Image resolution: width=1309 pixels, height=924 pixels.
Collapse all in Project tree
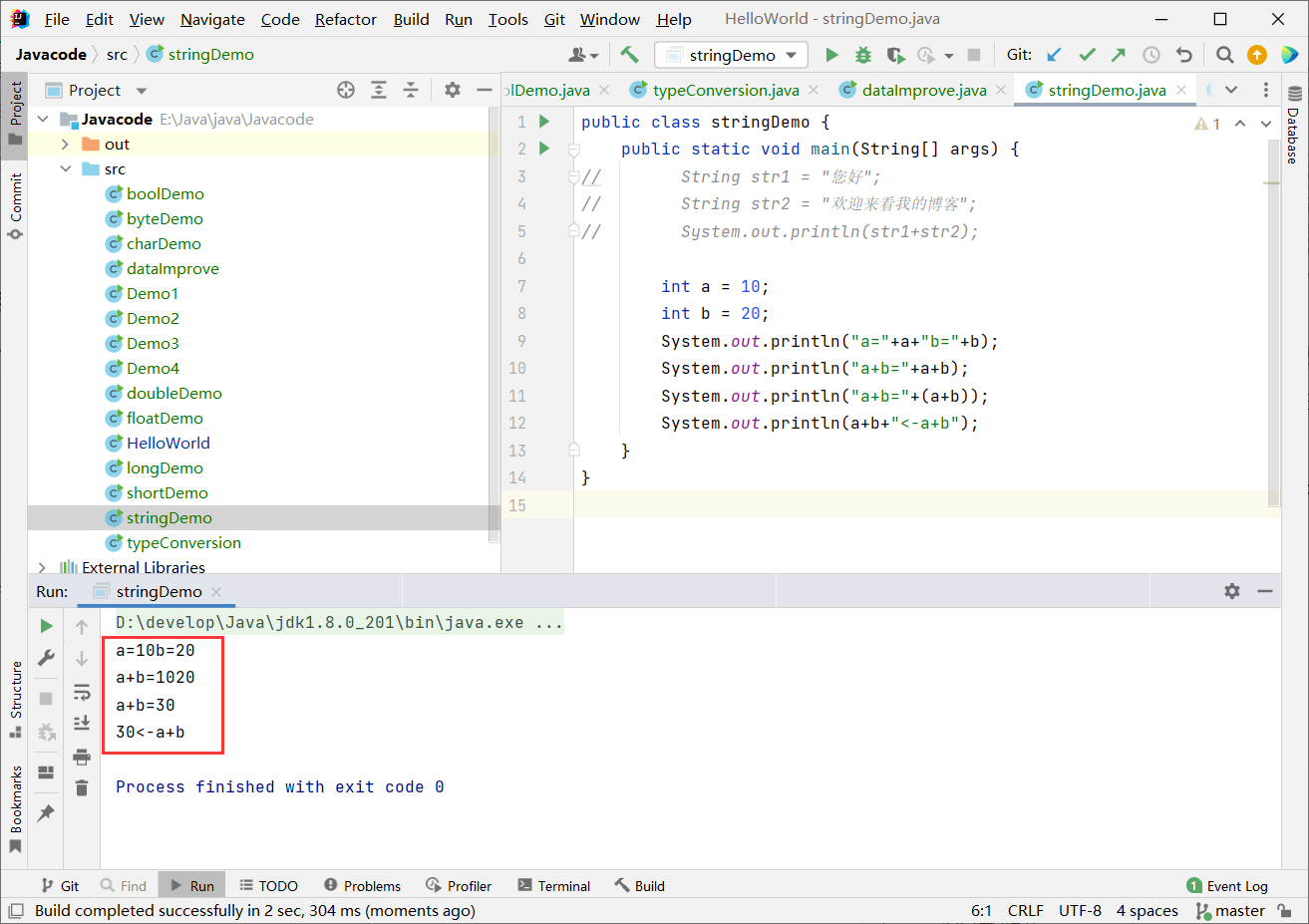411,90
